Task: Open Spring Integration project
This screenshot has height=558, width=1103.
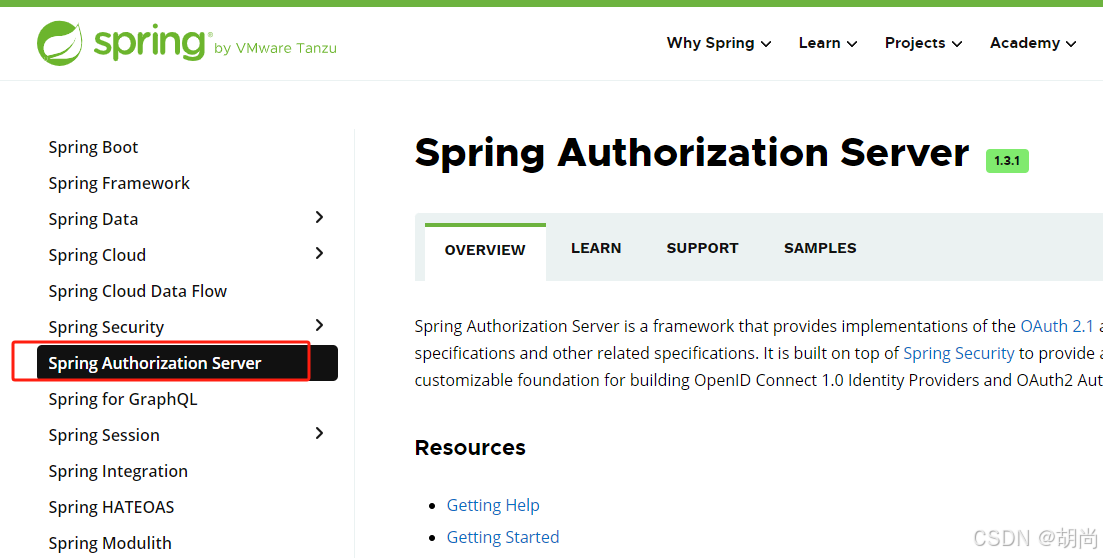Action: pos(118,471)
